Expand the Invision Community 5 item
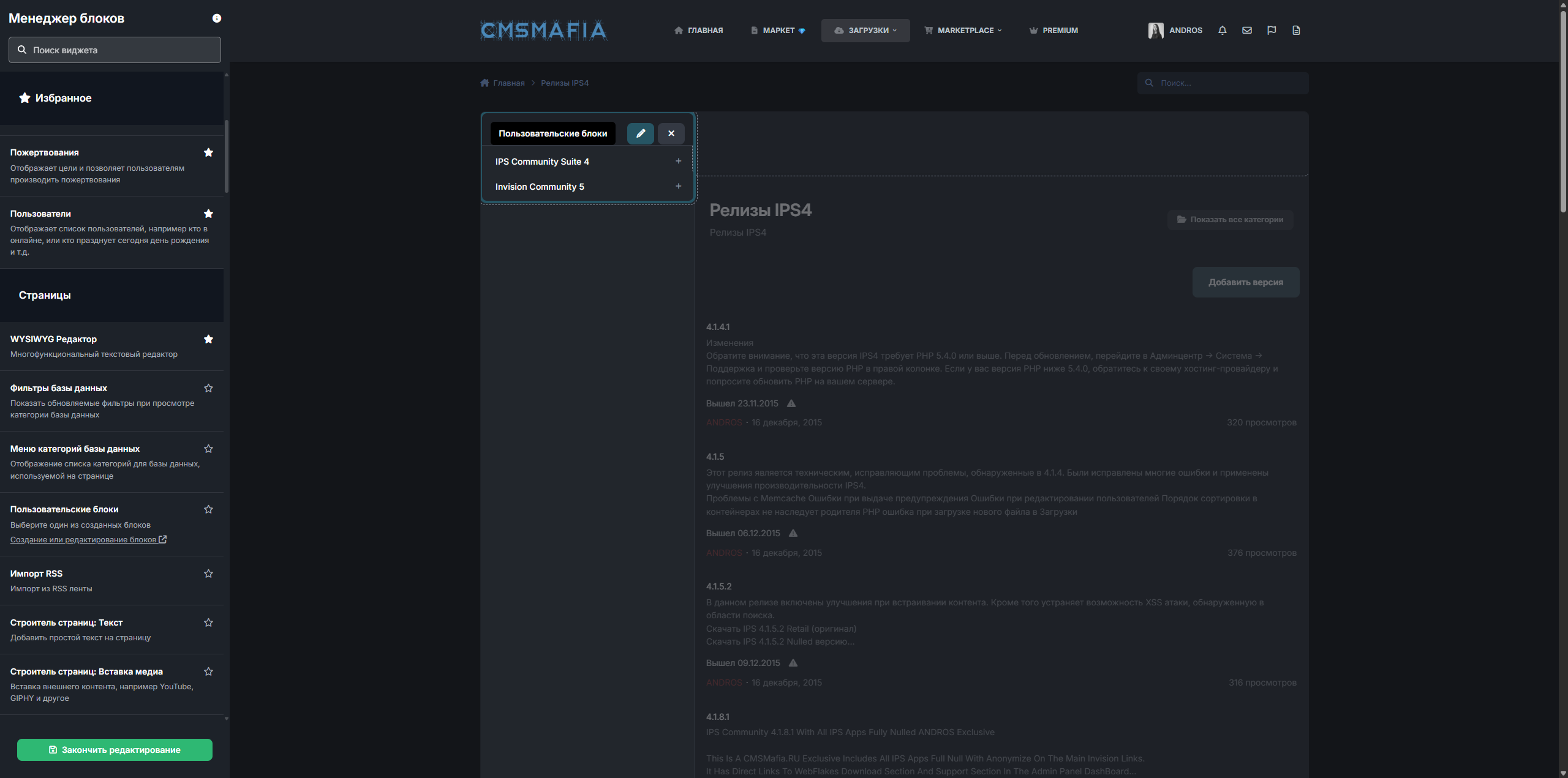Viewport: 1568px width, 778px height. (x=678, y=186)
